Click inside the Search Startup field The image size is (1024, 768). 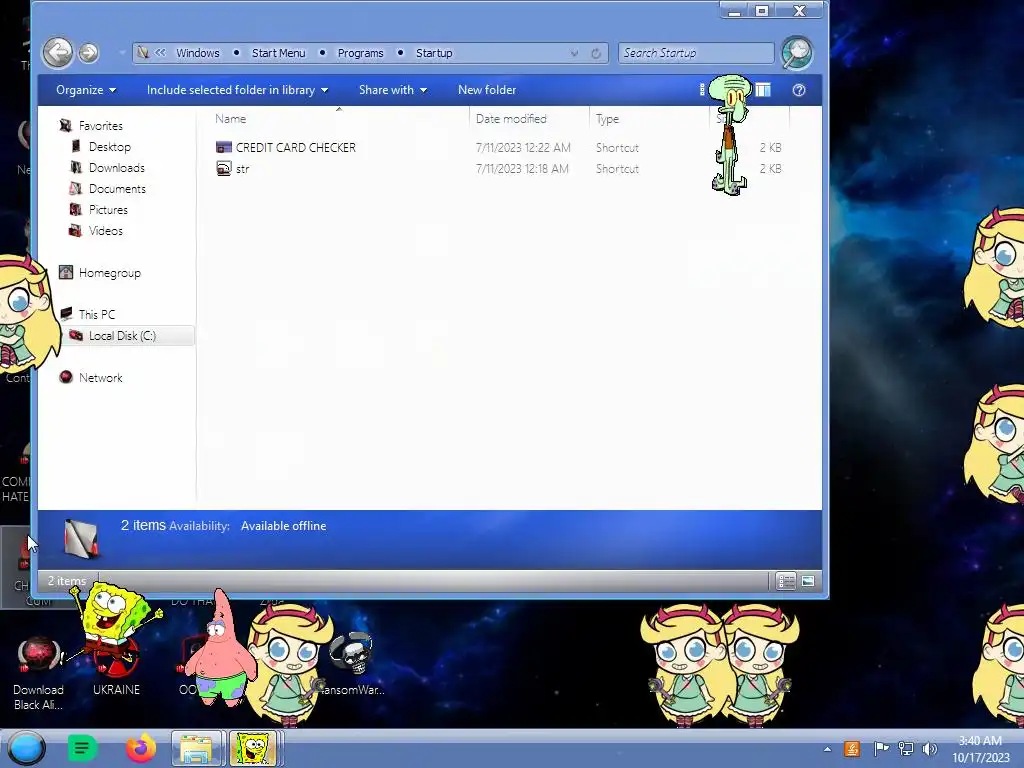[x=696, y=53]
